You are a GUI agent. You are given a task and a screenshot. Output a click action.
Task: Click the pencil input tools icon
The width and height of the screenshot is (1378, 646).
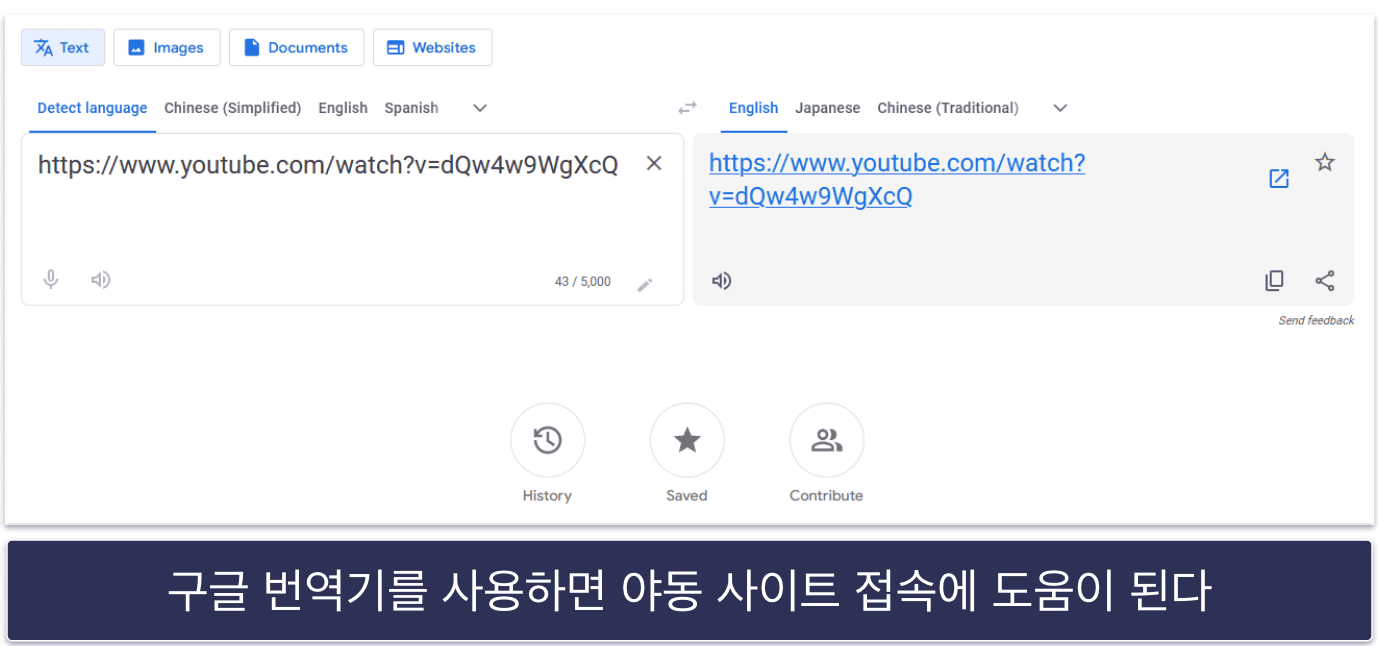coord(645,285)
